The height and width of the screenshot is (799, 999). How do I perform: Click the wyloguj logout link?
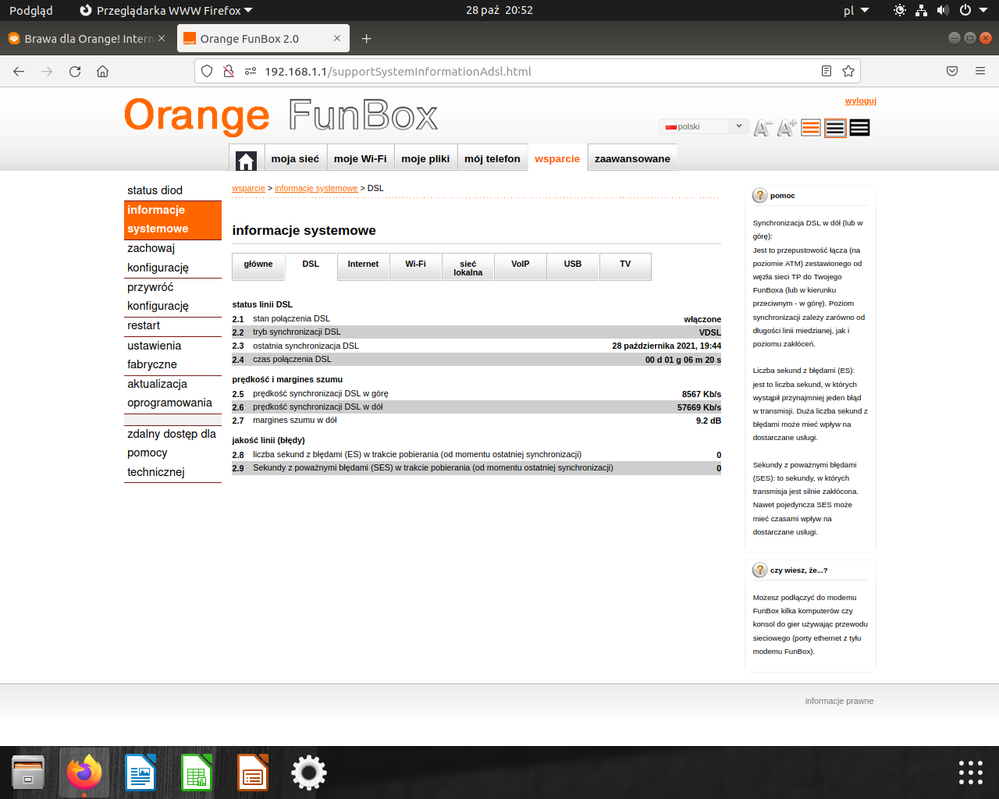point(860,101)
